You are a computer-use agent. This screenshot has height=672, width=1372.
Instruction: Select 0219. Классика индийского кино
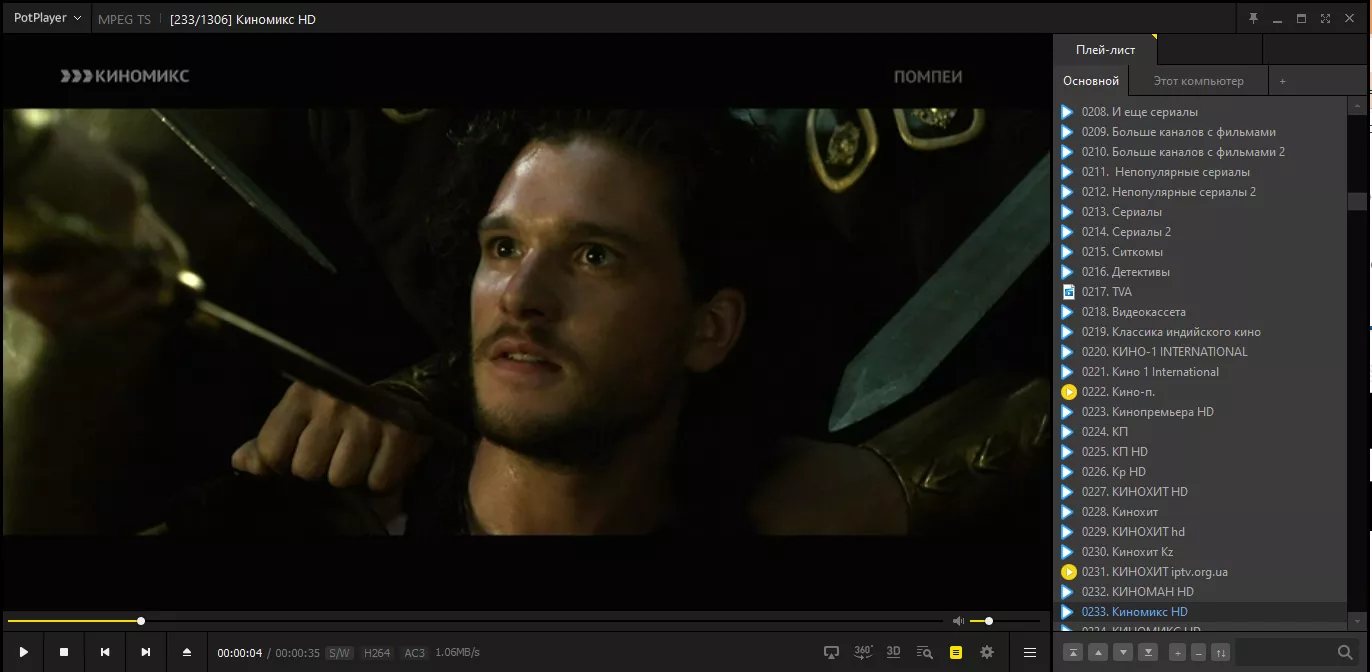tap(1201, 332)
